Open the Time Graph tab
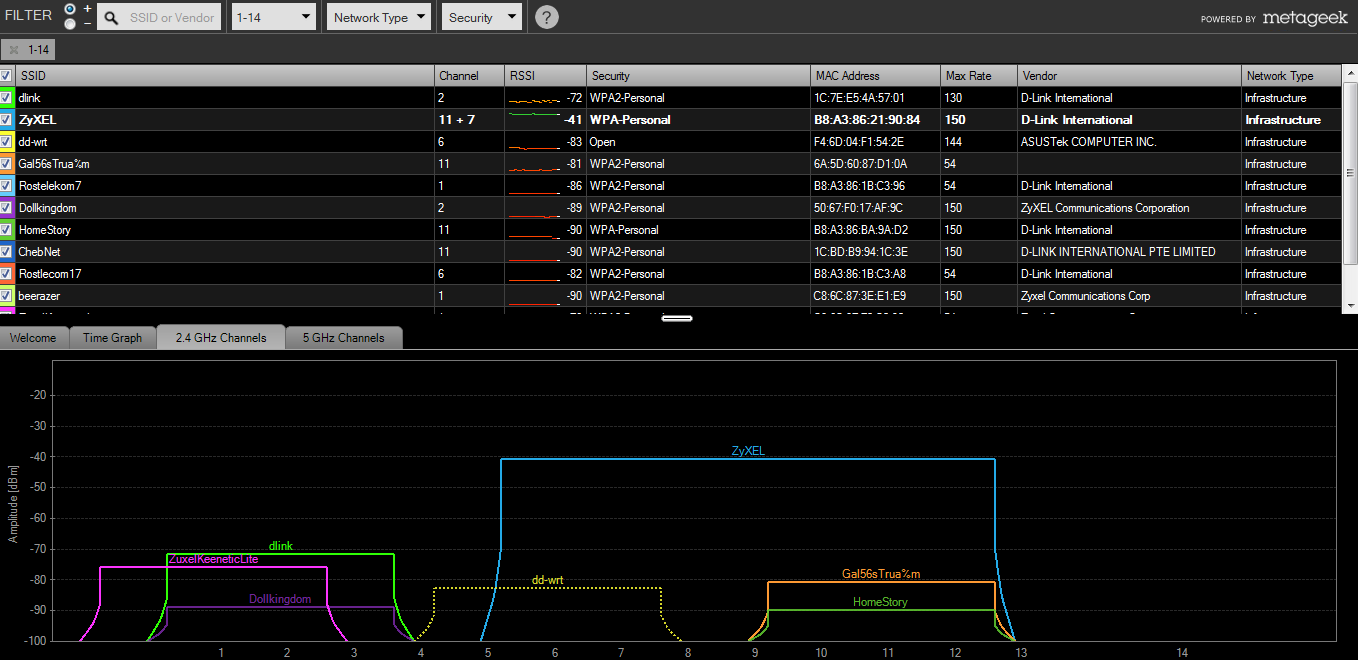The image size is (1358, 660). (112, 338)
